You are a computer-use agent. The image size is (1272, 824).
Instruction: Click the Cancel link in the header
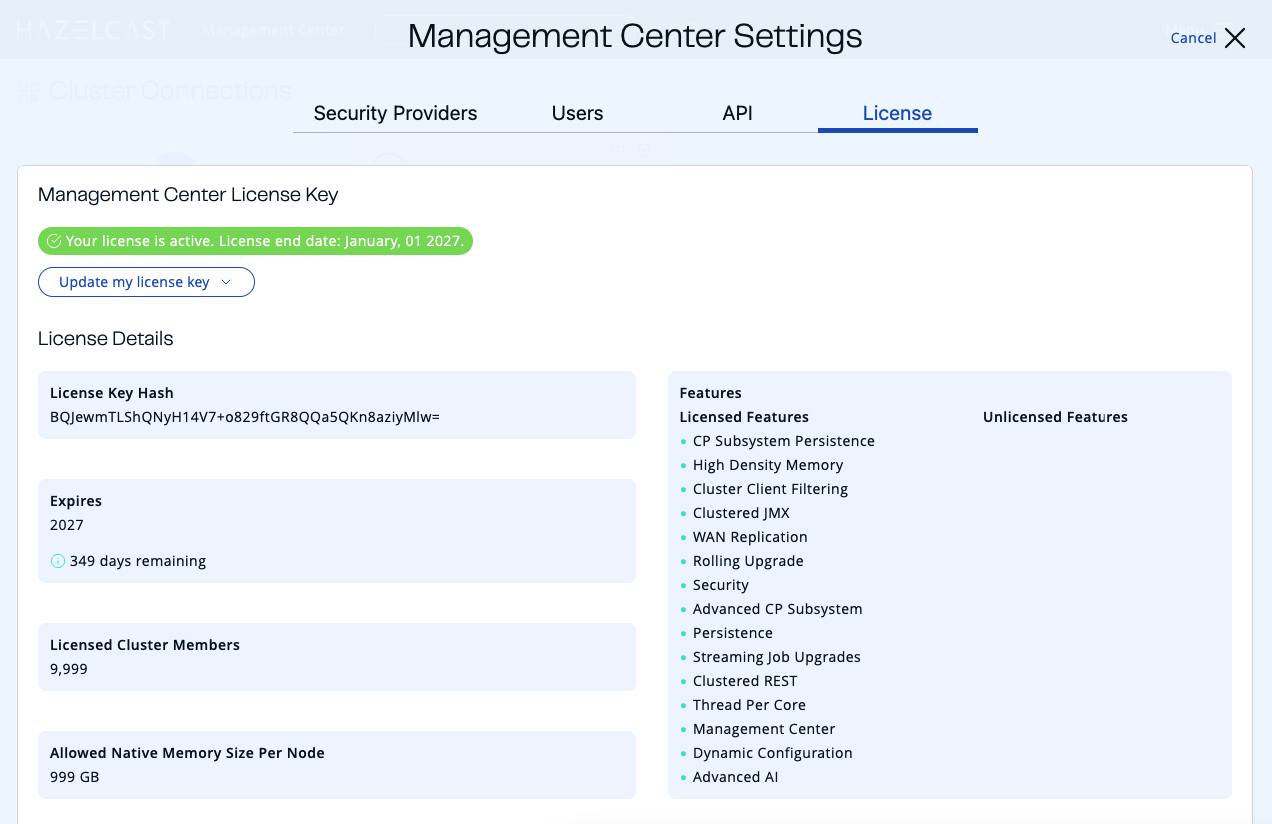click(1193, 38)
